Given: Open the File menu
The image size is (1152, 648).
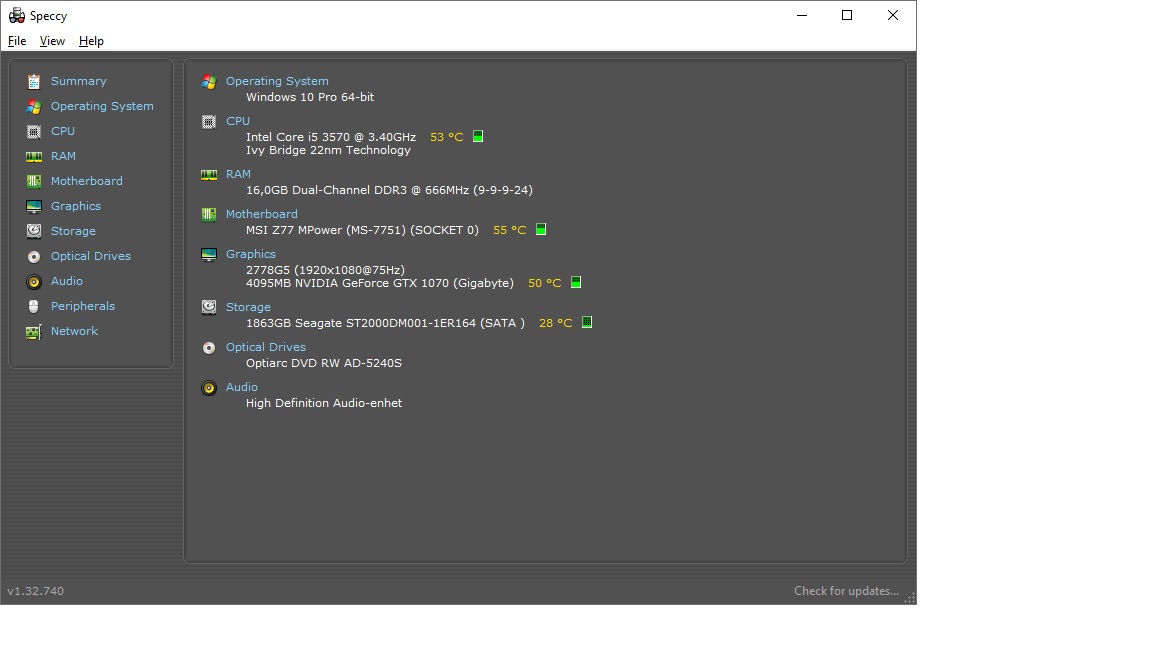Looking at the screenshot, I should [17, 41].
